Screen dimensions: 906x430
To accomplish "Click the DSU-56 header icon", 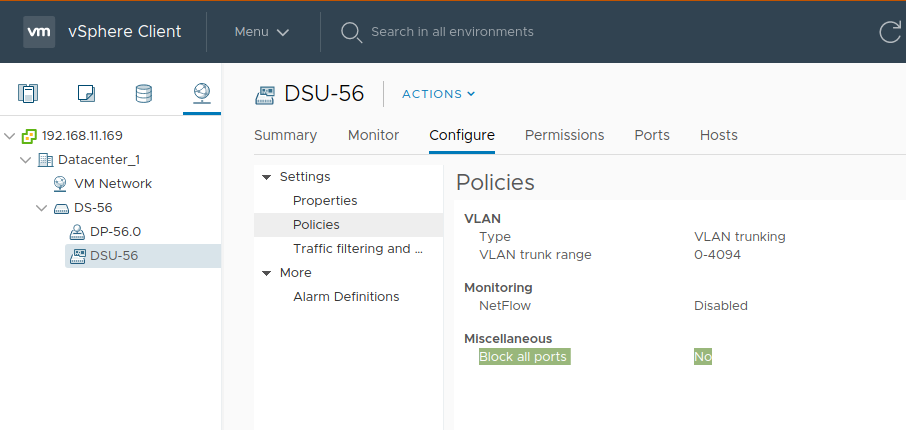I will point(265,95).
